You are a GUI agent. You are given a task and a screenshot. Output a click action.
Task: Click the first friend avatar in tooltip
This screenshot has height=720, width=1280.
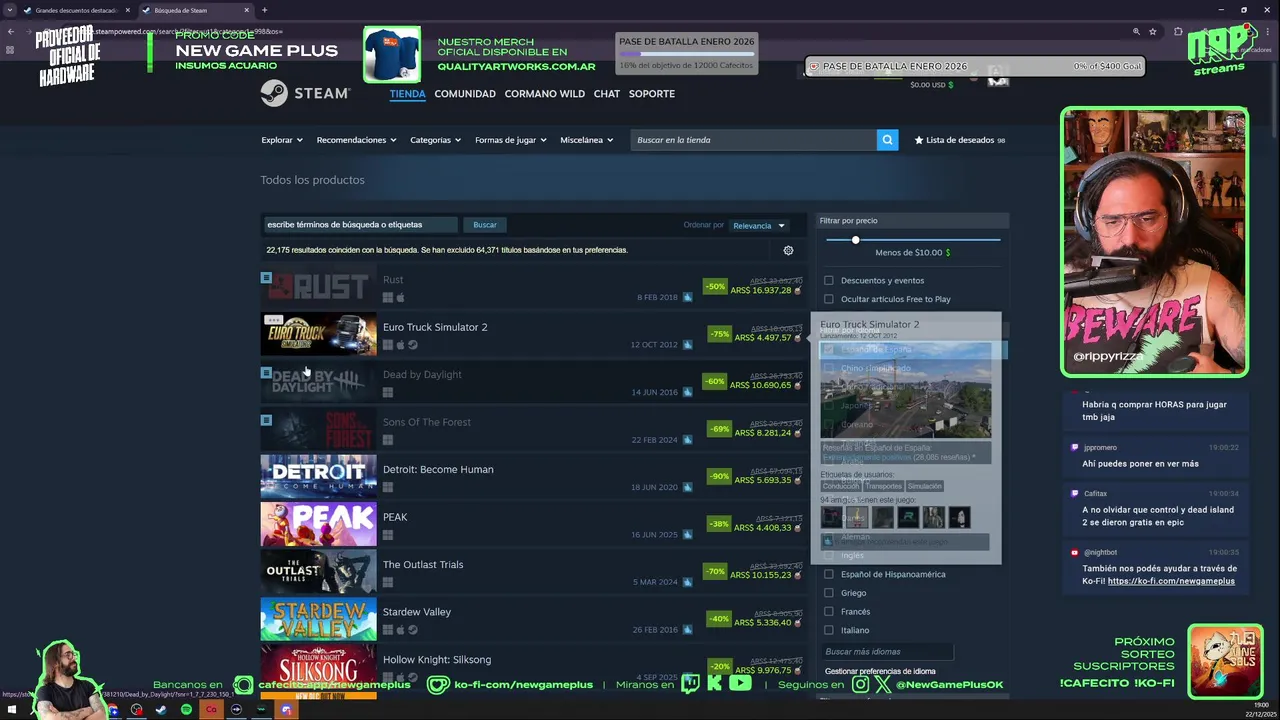pos(831,517)
